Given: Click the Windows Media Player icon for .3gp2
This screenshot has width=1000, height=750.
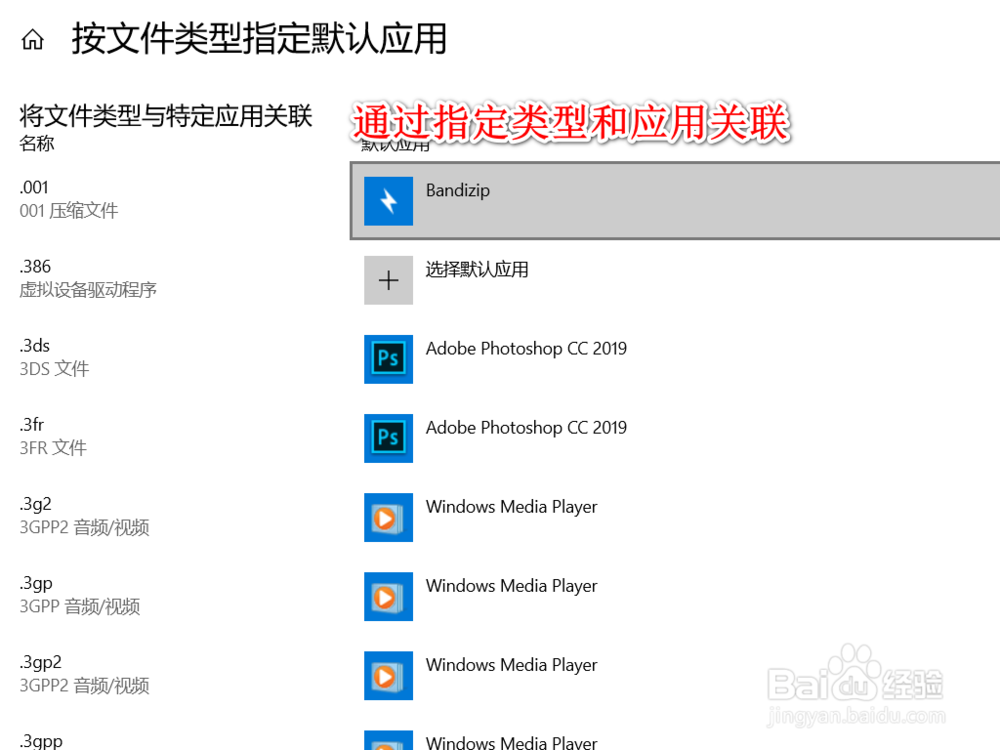Looking at the screenshot, I should click(388, 675).
